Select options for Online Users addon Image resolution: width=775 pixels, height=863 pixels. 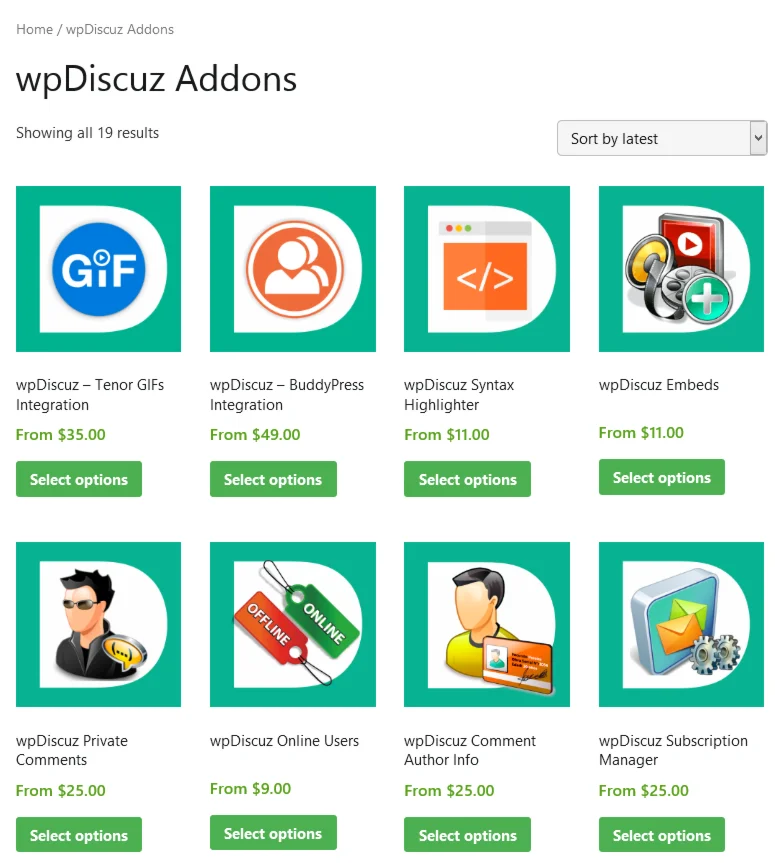tap(273, 833)
